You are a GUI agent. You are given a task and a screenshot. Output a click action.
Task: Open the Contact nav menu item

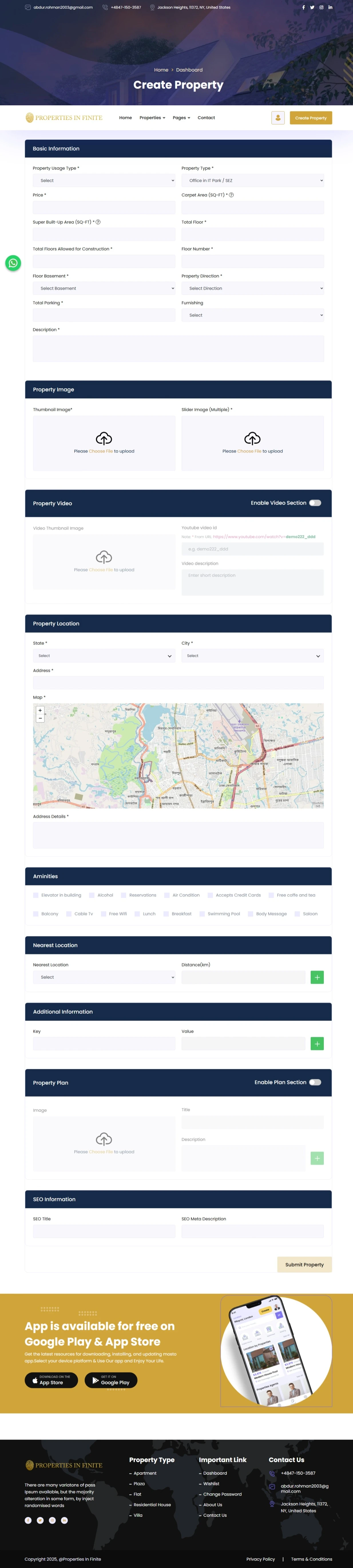(206, 117)
